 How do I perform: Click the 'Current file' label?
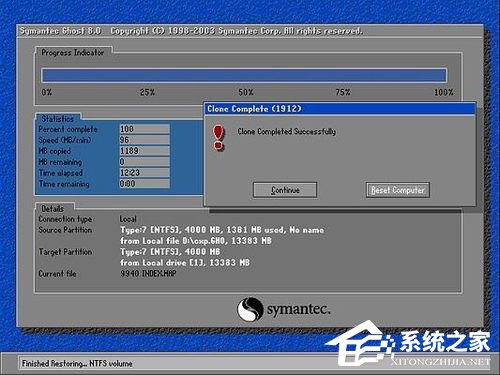click(x=57, y=274)
